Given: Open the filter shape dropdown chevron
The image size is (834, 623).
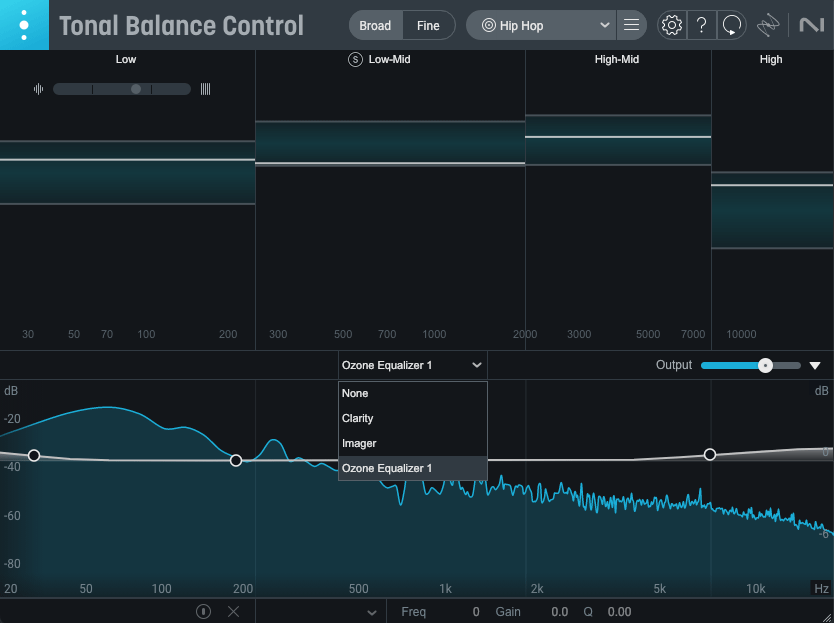Looking at the screenshot, I should 372,612.
